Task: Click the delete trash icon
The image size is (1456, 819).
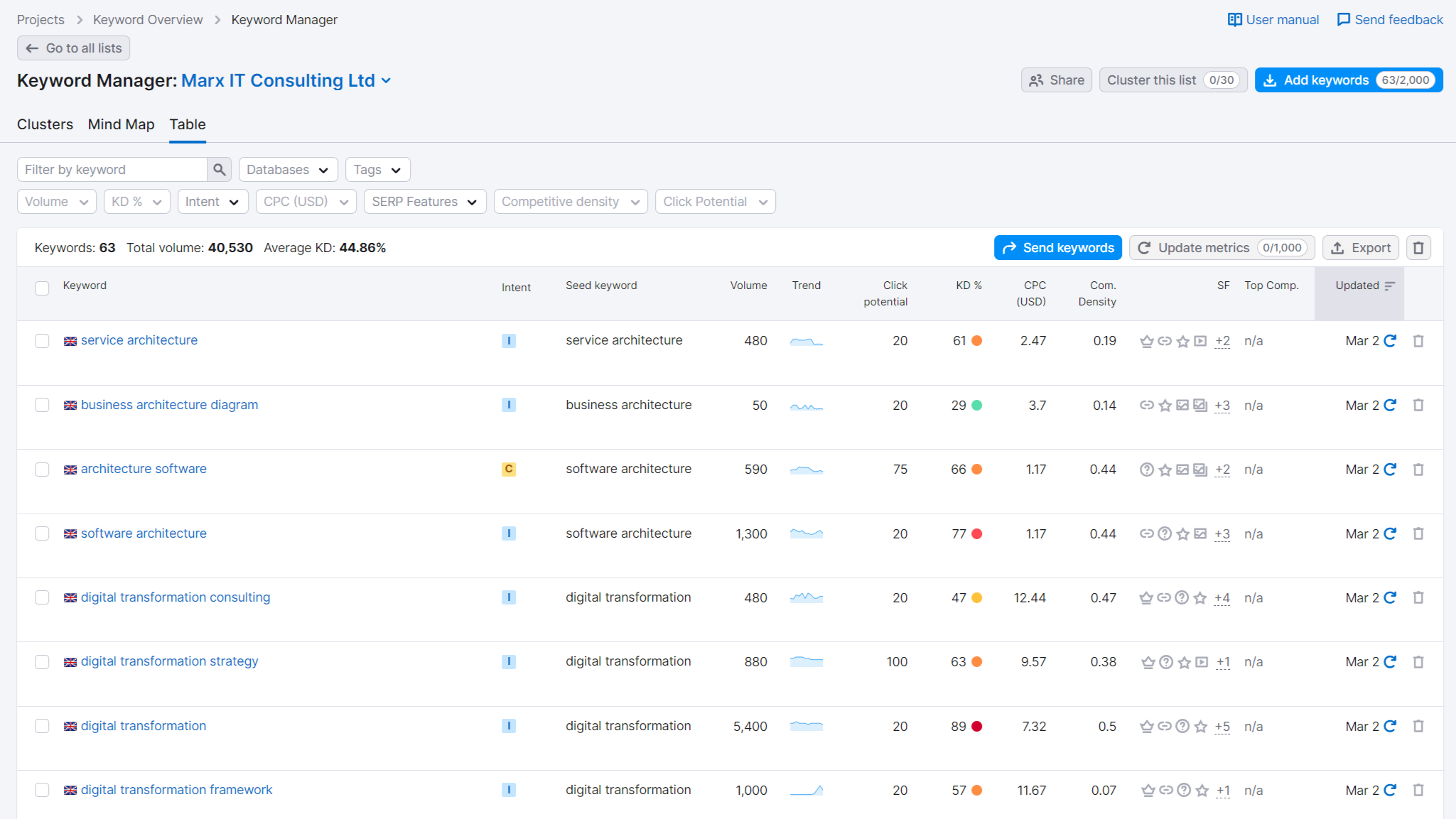Action: pos(1418,247)
